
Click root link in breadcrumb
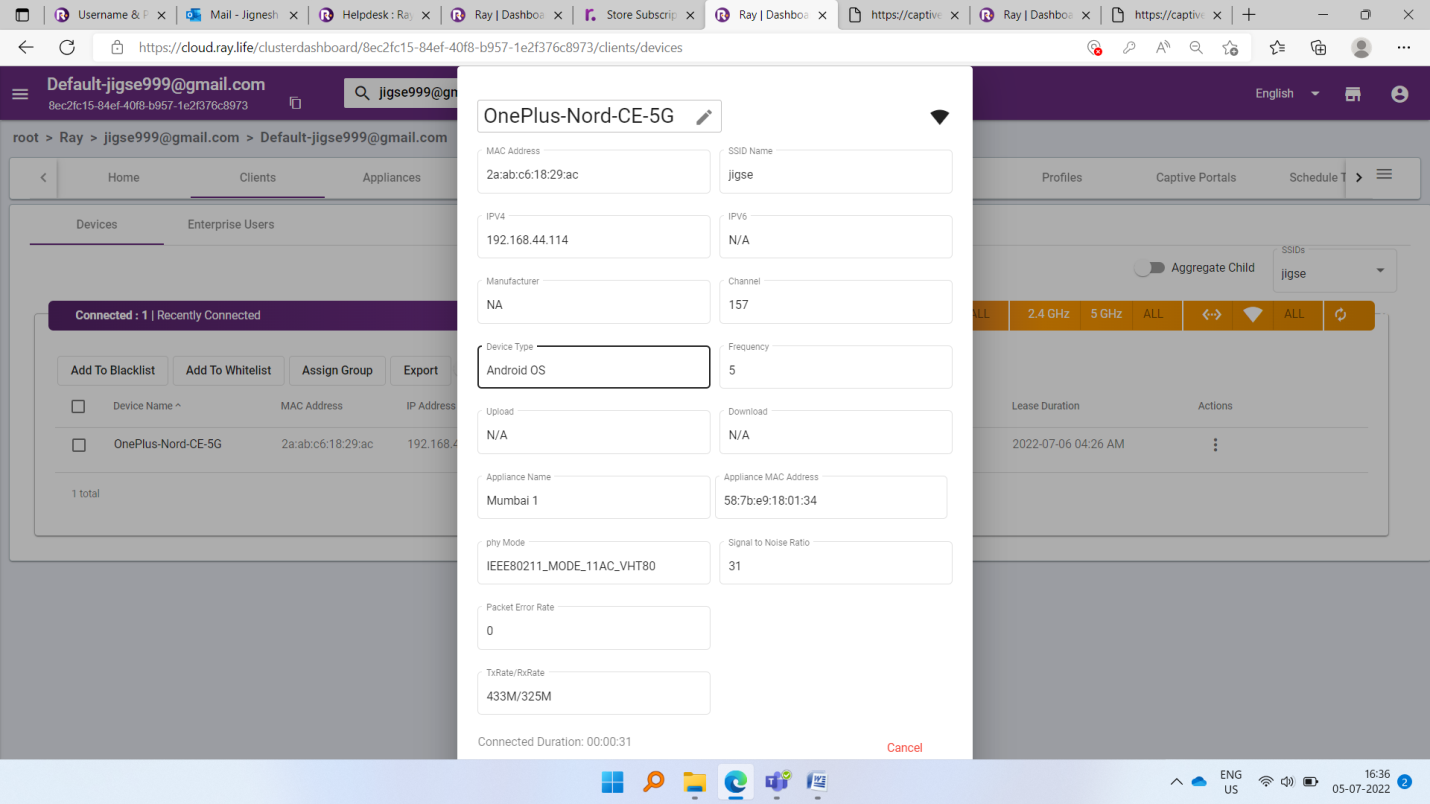coord(26,137)
